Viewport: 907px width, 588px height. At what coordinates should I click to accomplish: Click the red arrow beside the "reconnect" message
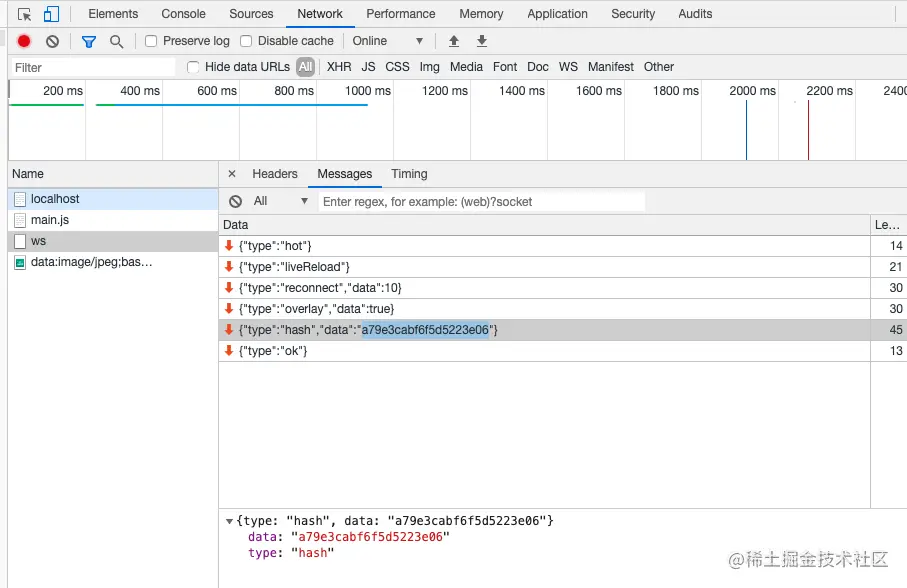click(229, 287)
